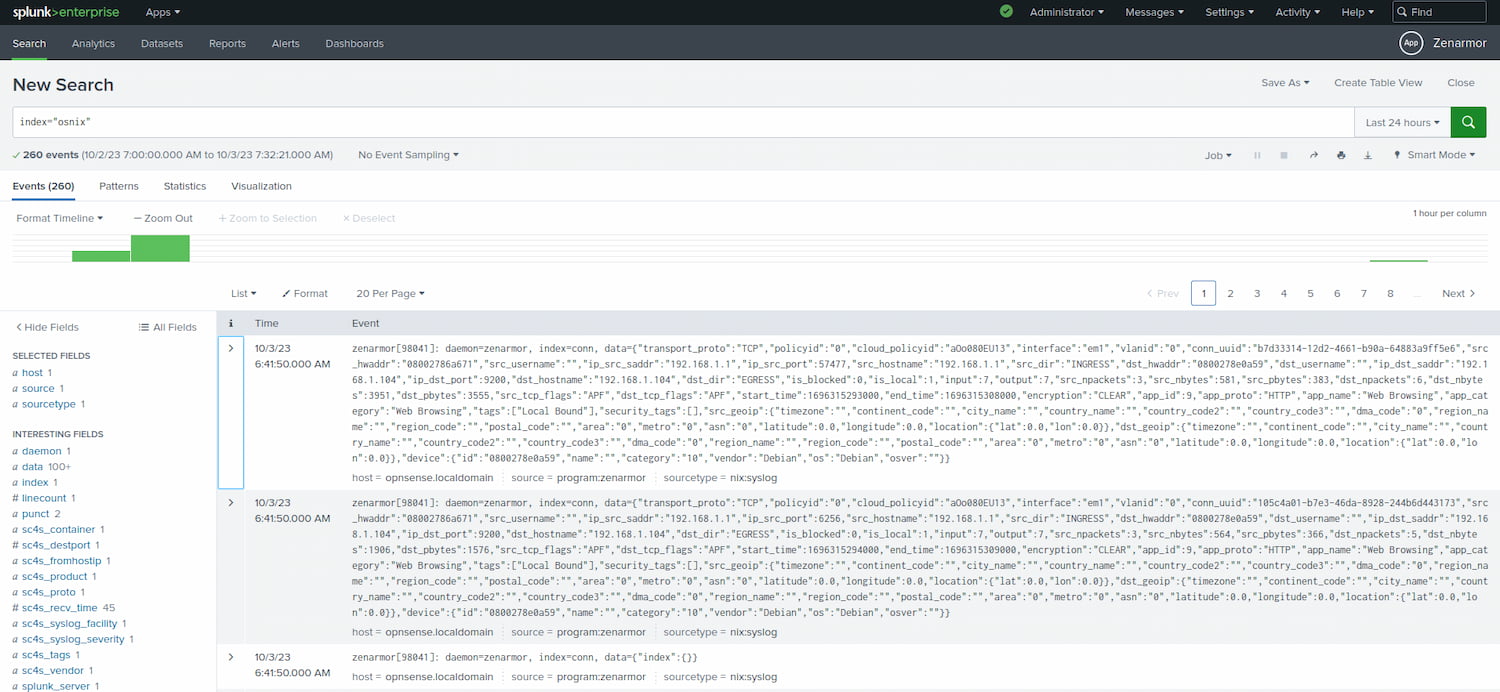Open the 20 Per Page dropdown
This screenshot has width=1500, height=692.
click(x=390, y=294)
